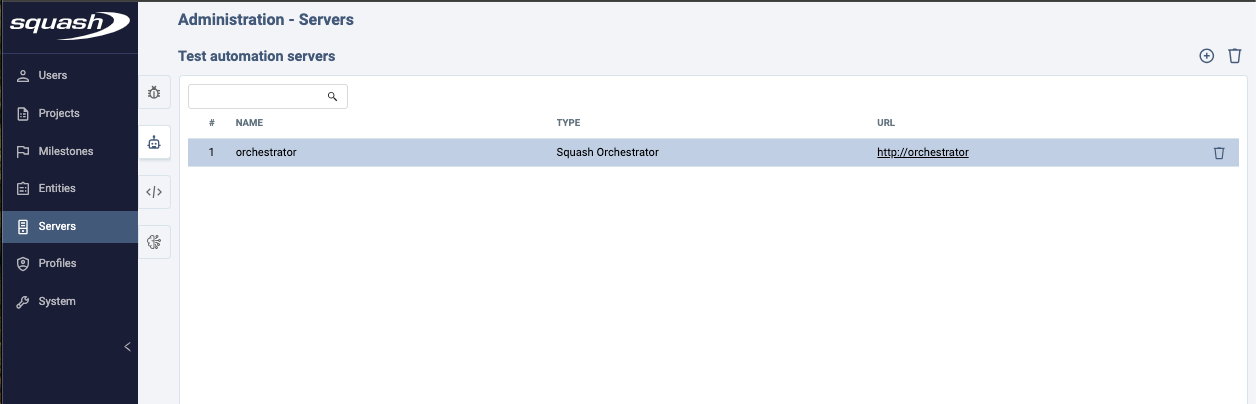Delete the orchestrator server row
The width and height of the screenshot is (1256, 404).
[x=1219, y=153]
